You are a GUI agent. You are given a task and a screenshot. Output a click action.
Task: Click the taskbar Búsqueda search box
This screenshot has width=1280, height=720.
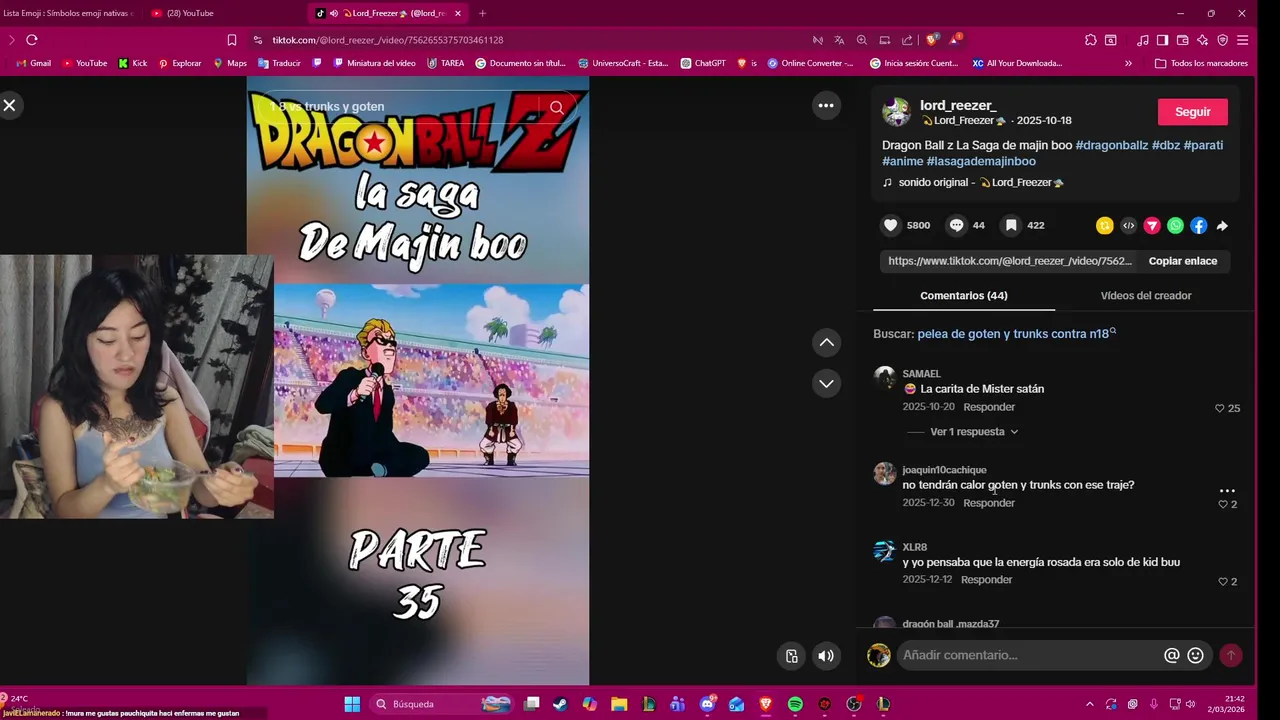pyautogui.click(x=441, y=704)
